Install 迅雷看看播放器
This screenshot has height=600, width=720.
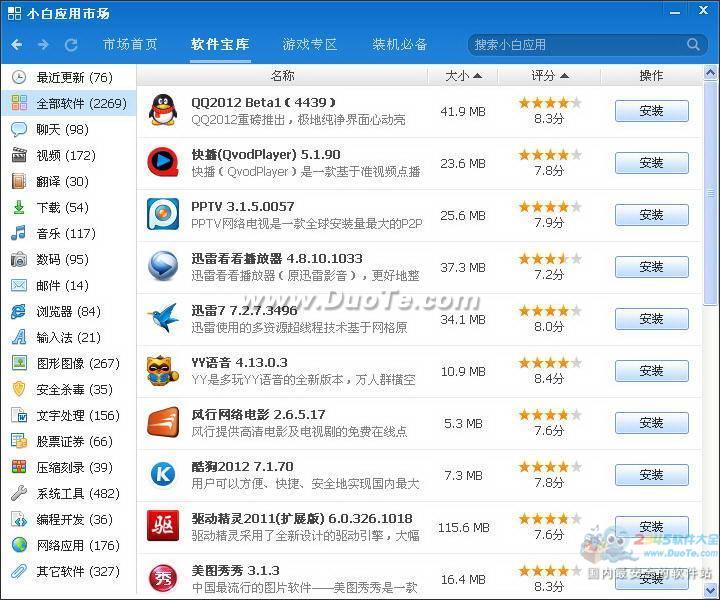tap(652, 267)
